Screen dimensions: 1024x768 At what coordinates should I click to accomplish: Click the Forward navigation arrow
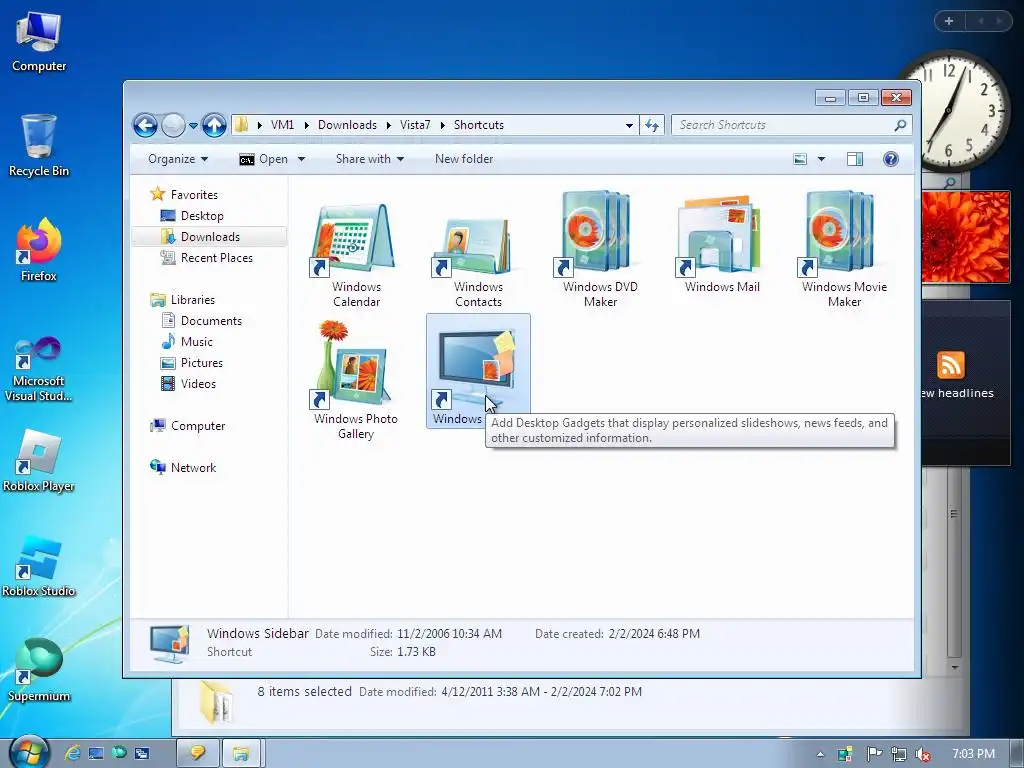(x=173, y=125)
